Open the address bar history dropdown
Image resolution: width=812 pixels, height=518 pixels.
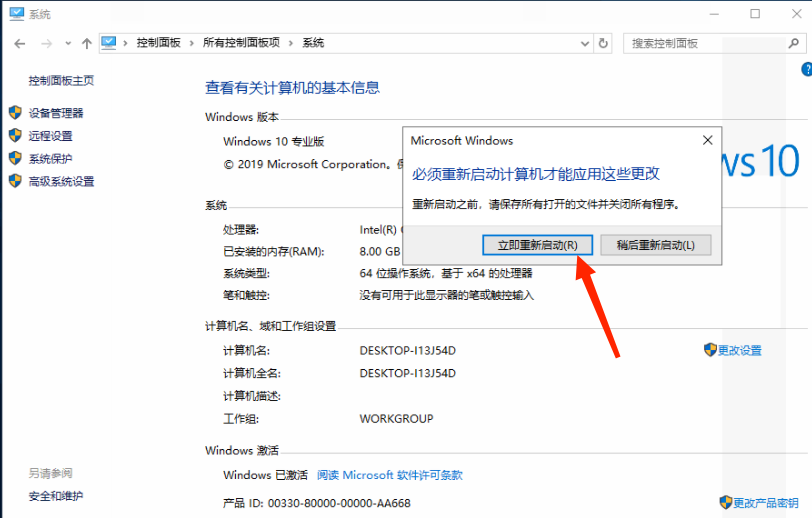(x=585, y=44)
